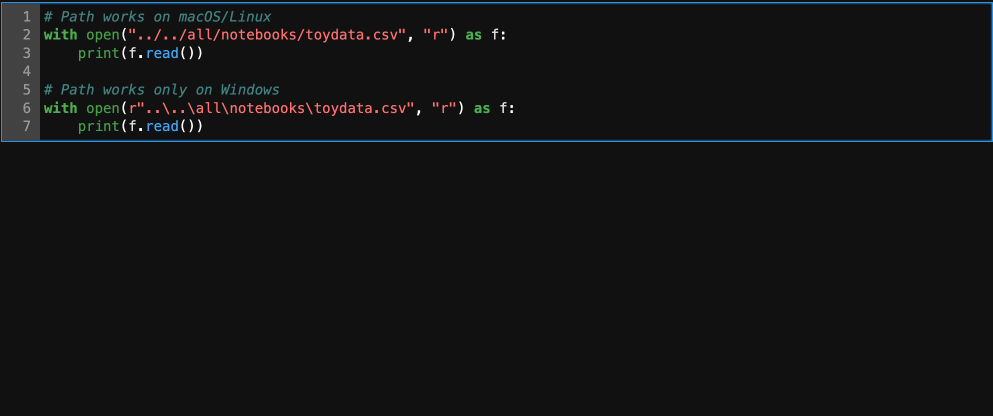Click 'read' method on line 3
The width and height of the screenshot is (993, 416).
pyautogui.click(x=162, y=53)
